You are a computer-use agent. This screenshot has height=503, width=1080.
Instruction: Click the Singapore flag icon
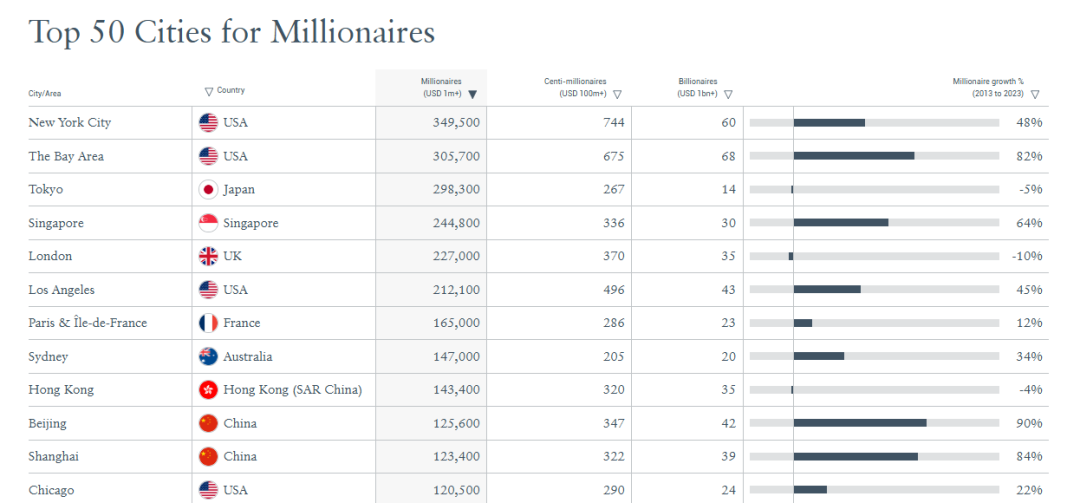coord(208,223)
